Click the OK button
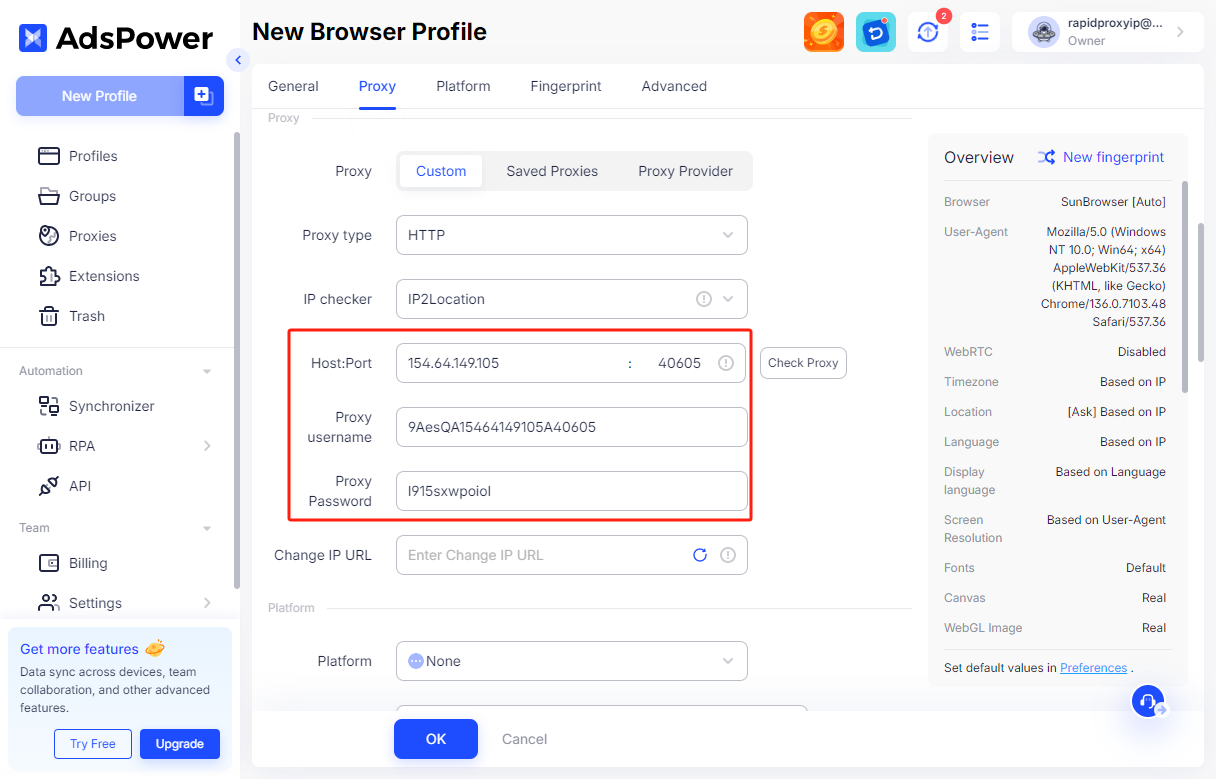1216x779 pixels. pyautogui.click(x=436, y=739)
